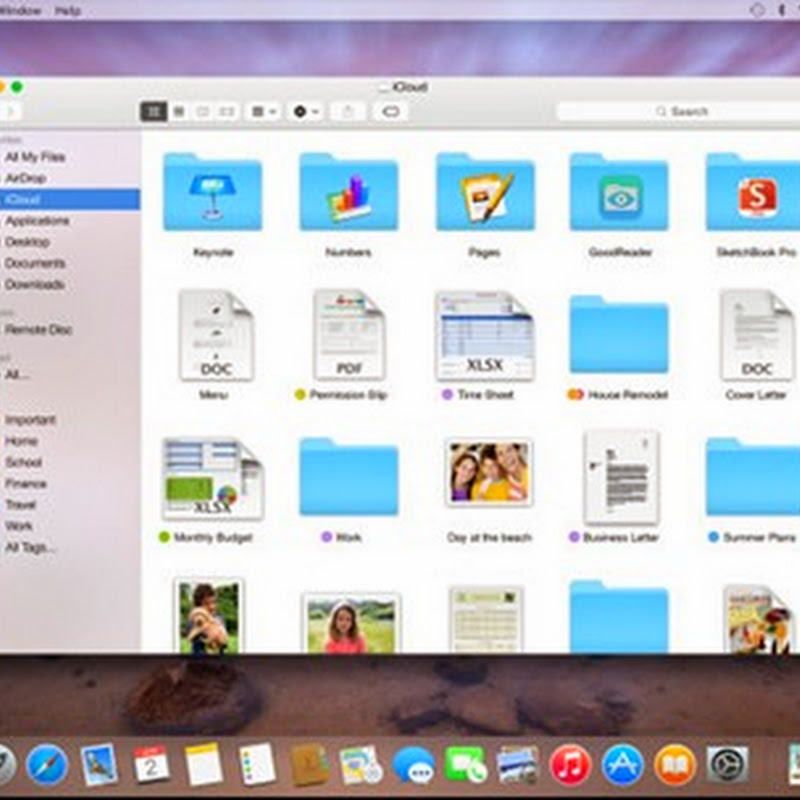The width and height of the screenshot is (800, 800).
Task: Expand All Tags in the sidebar
Action: [x=30, y=547]
